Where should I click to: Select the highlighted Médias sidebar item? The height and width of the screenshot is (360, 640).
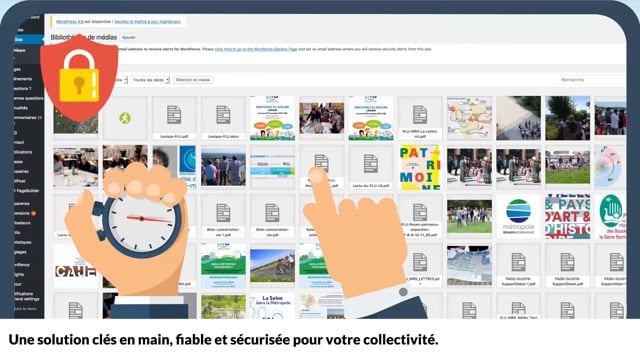[28, 40]
